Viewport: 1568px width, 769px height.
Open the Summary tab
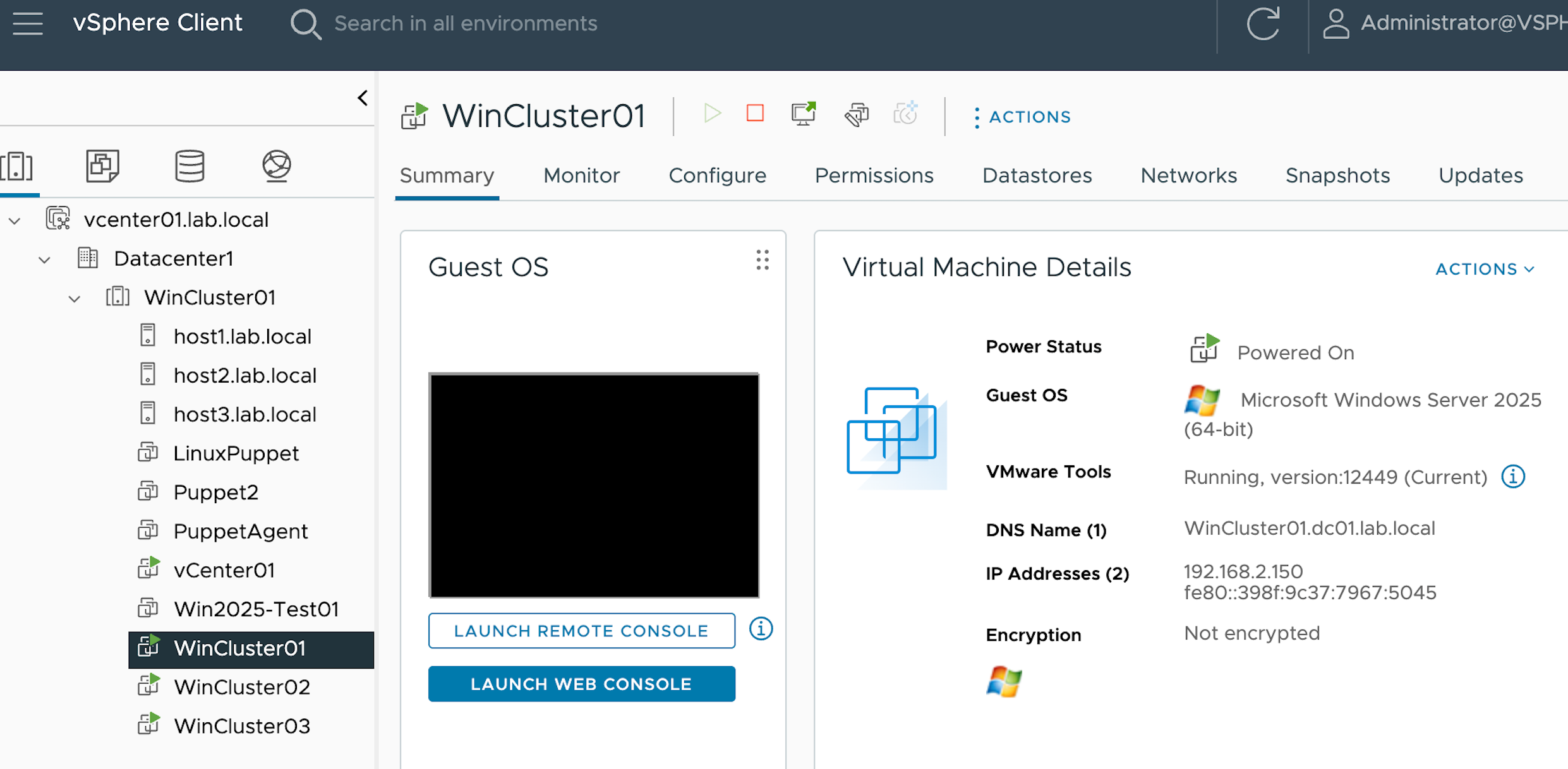coord(447,176)
